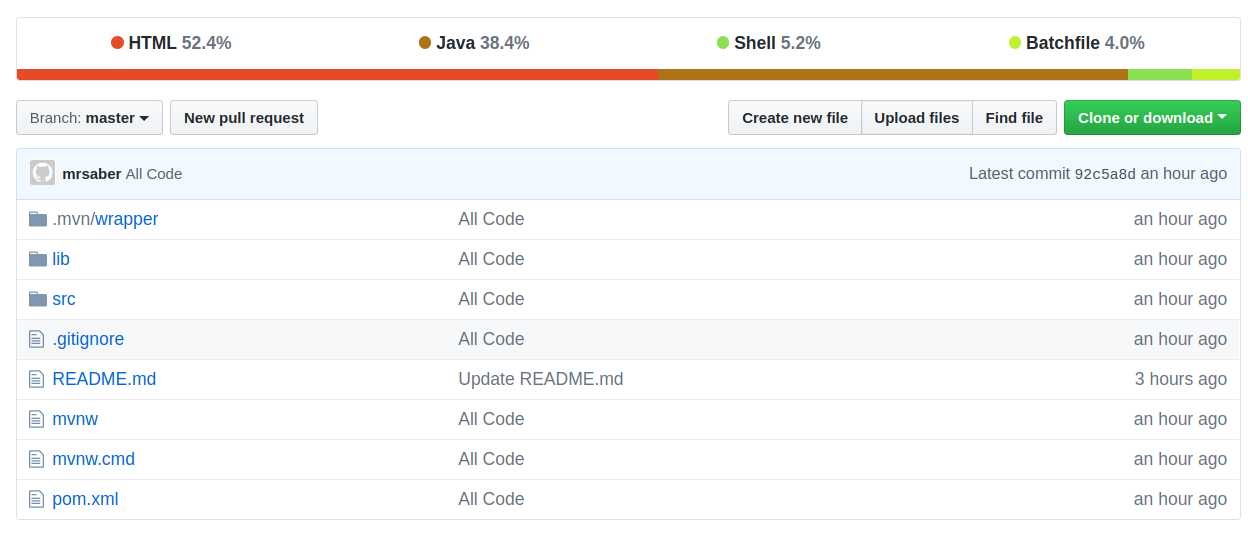The width and height of the screenshot is (1248, 533).
Task: Click All Code message on .gitignore row
Action: click(x=491, y=339)
